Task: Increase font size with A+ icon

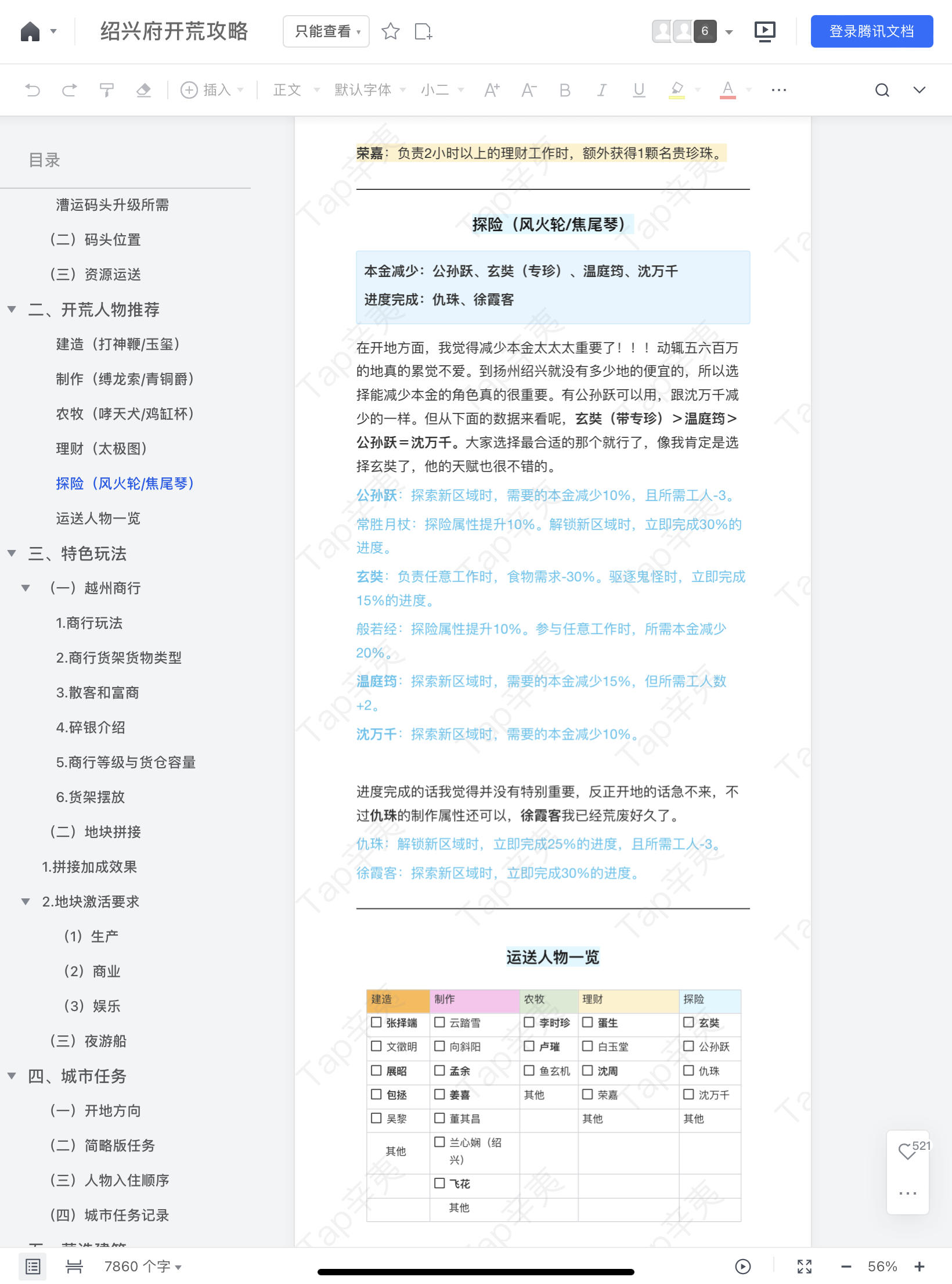Action: (492, 90)
